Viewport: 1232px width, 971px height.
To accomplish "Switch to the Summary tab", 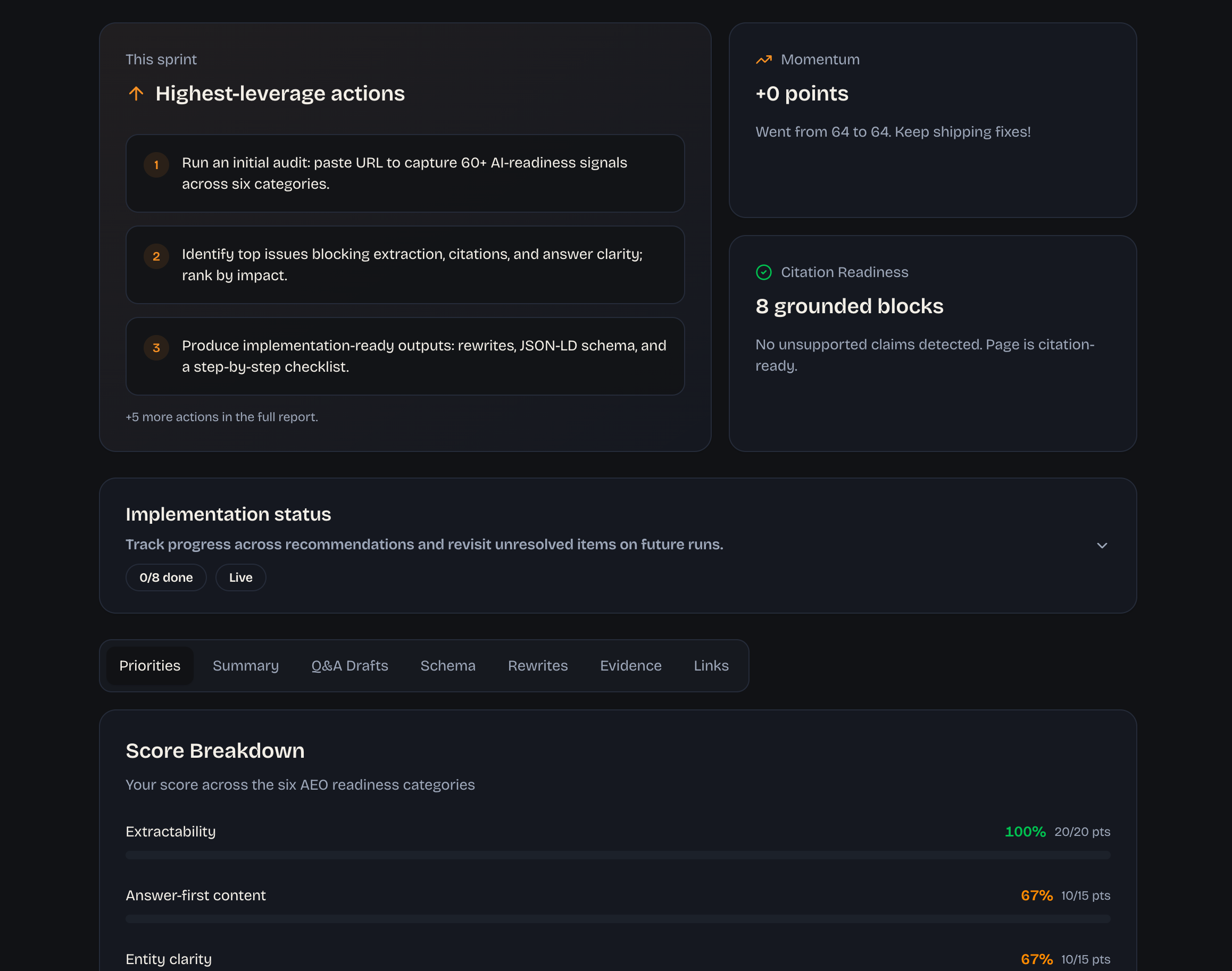I will (246, 666).
